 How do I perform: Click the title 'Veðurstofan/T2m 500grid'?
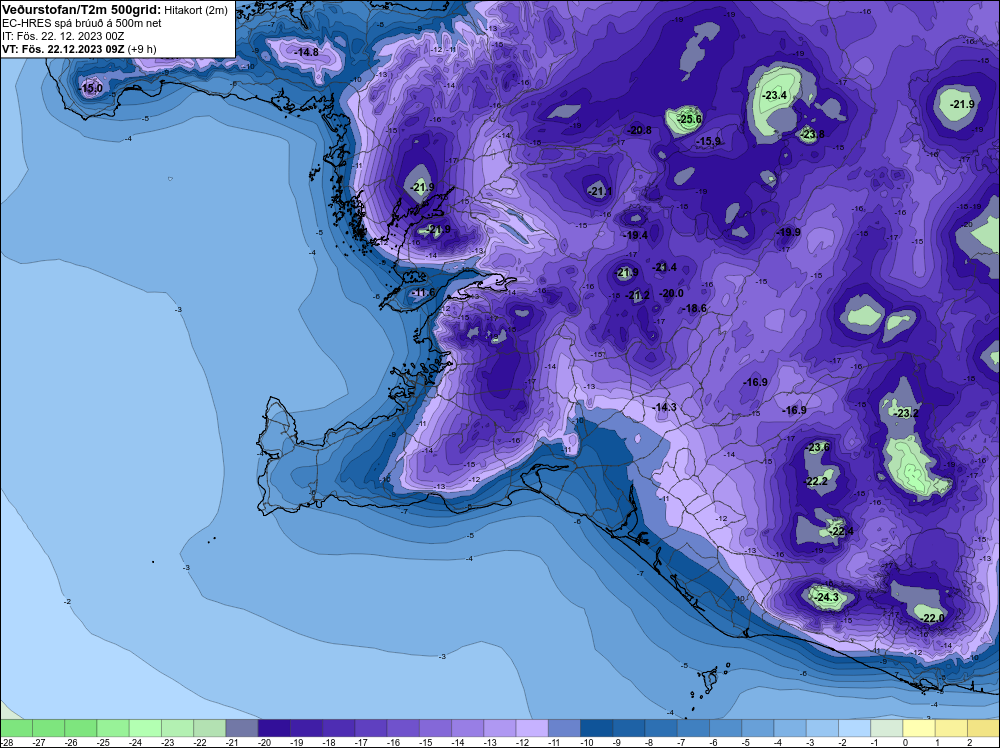click(82, 10)
